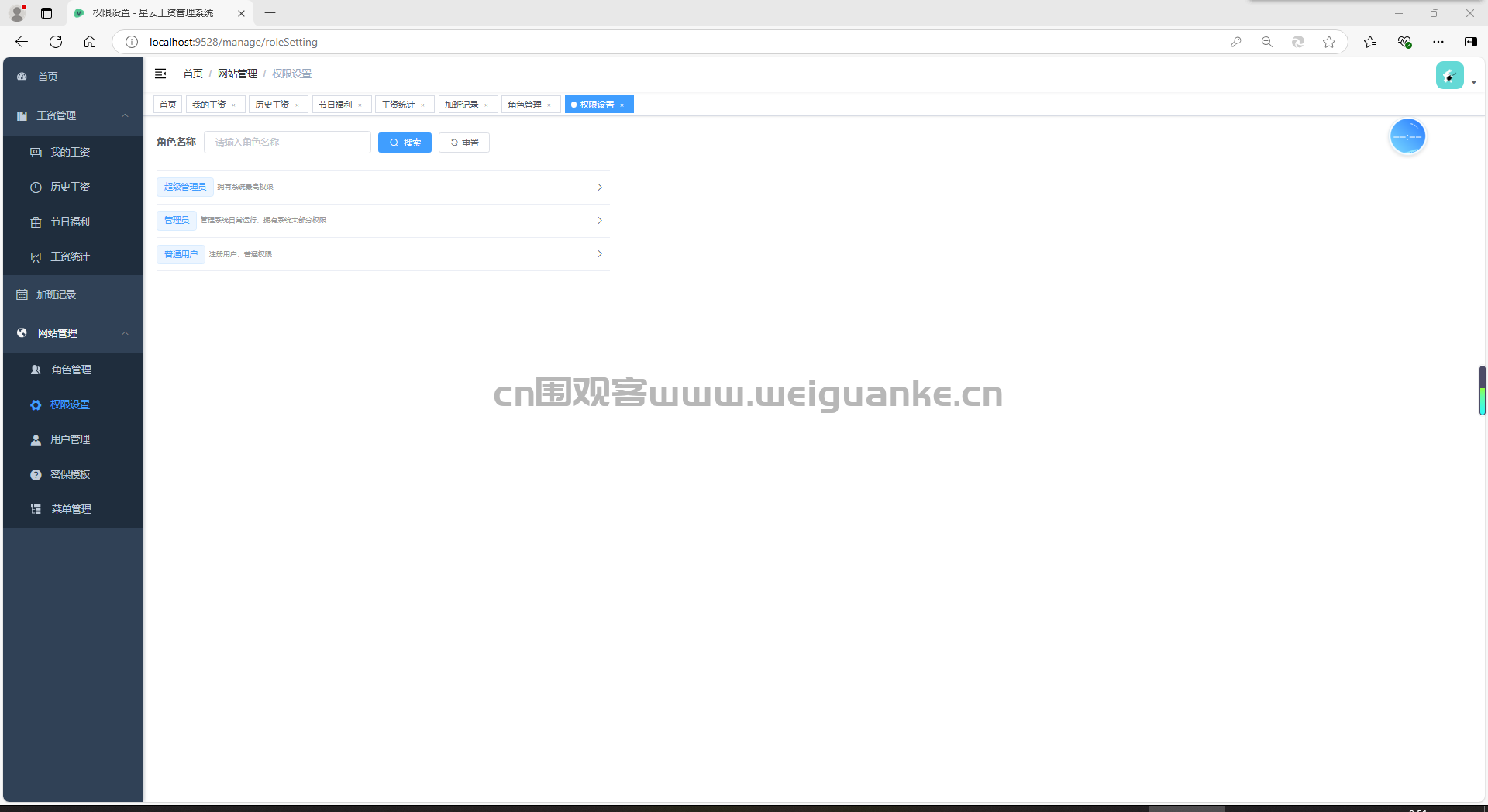
Task: Click the 管理员 role tag
Action: 177,220
